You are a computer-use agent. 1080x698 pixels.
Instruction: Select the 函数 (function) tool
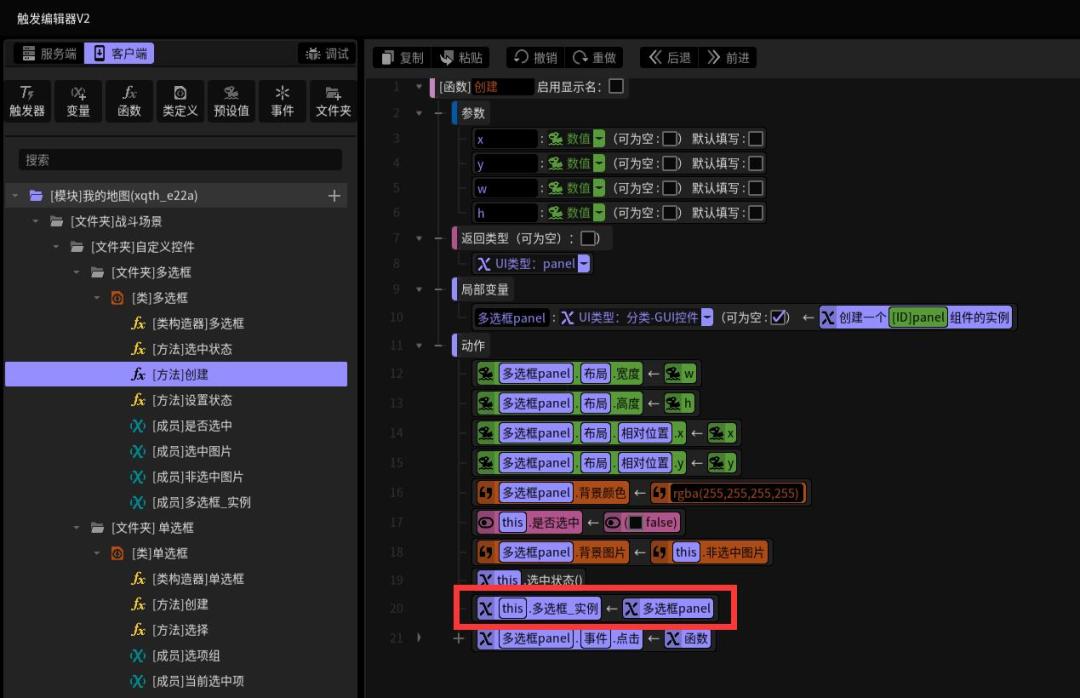[x=129, y=101]
